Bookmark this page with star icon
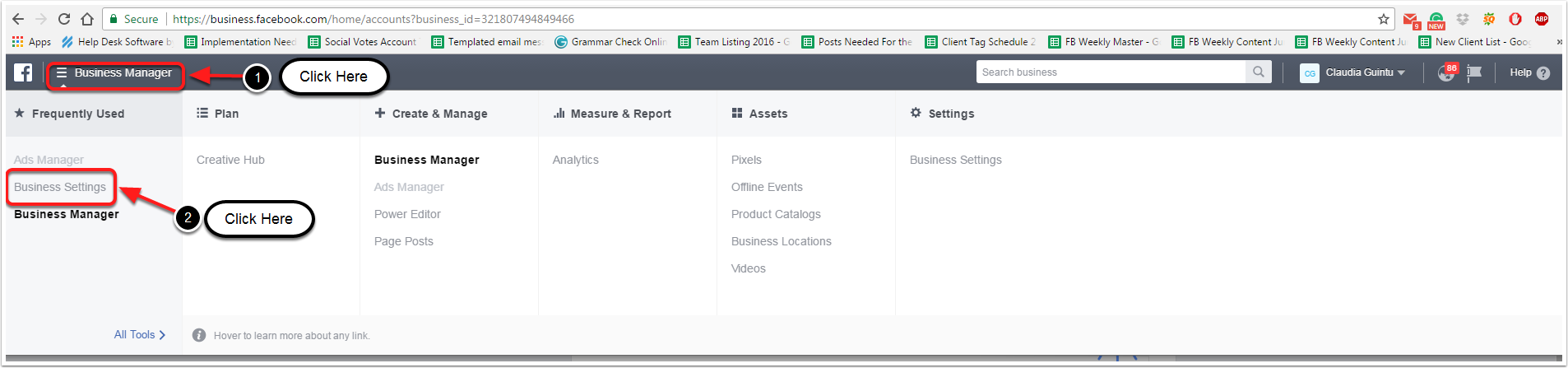The image size is (1568, 368). [1384, 19]
